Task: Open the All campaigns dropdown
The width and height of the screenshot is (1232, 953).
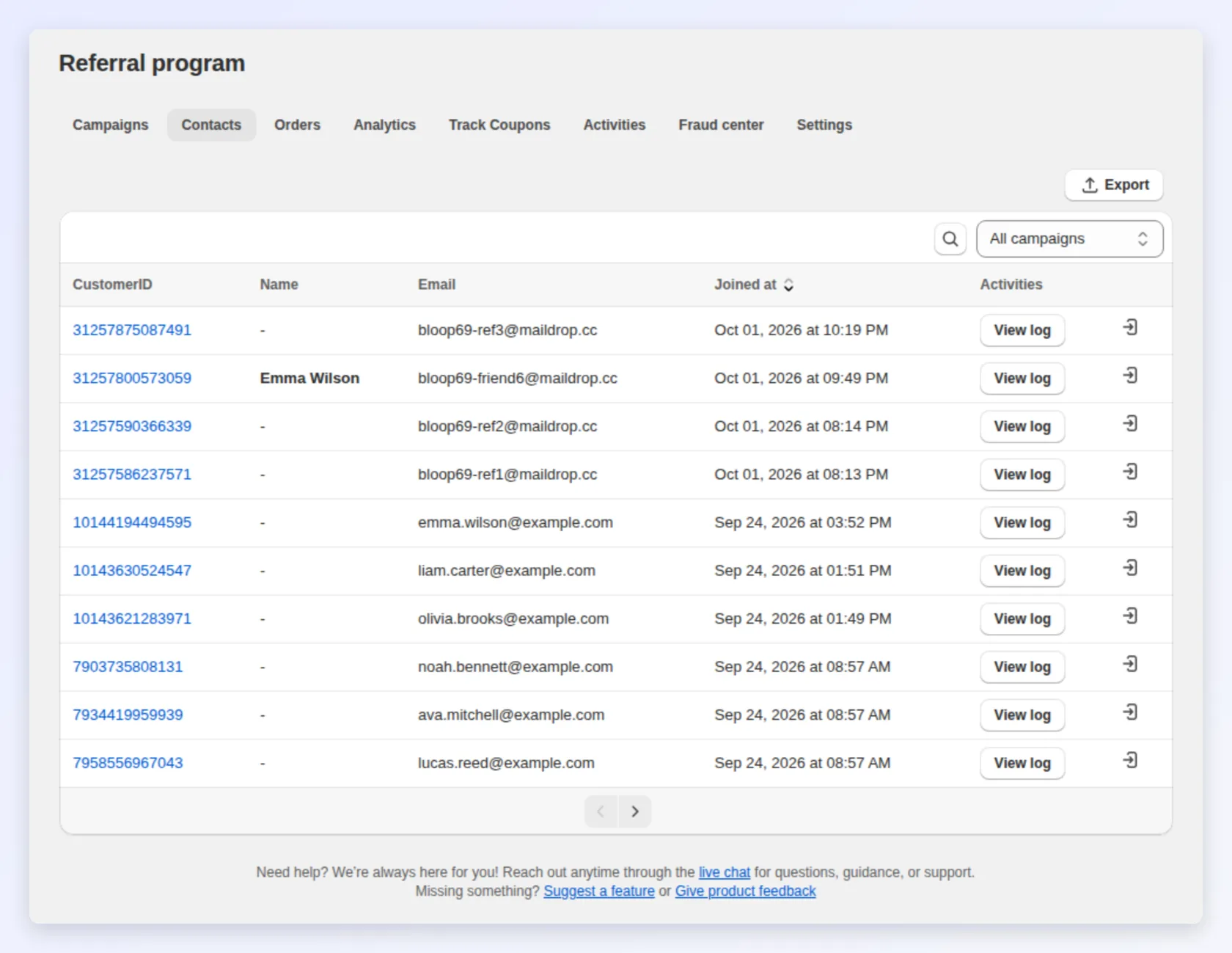Action: click(x=1069, y=239)
